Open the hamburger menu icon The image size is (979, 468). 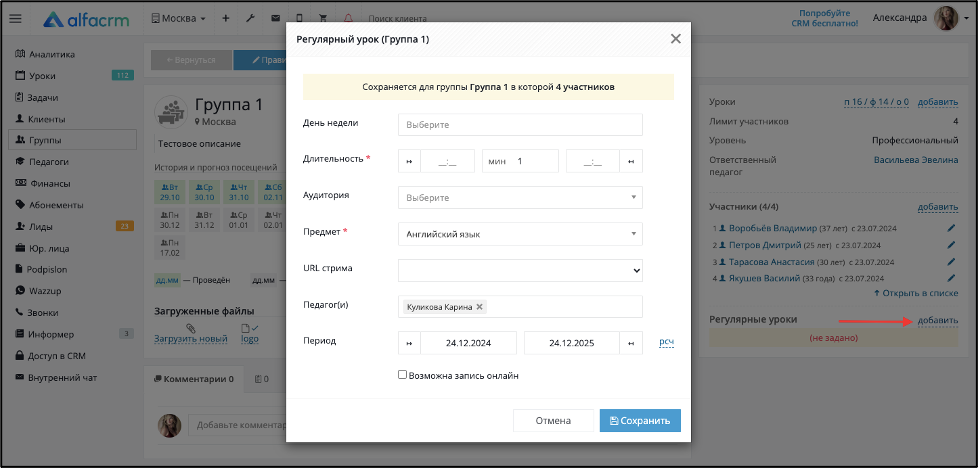16,19
